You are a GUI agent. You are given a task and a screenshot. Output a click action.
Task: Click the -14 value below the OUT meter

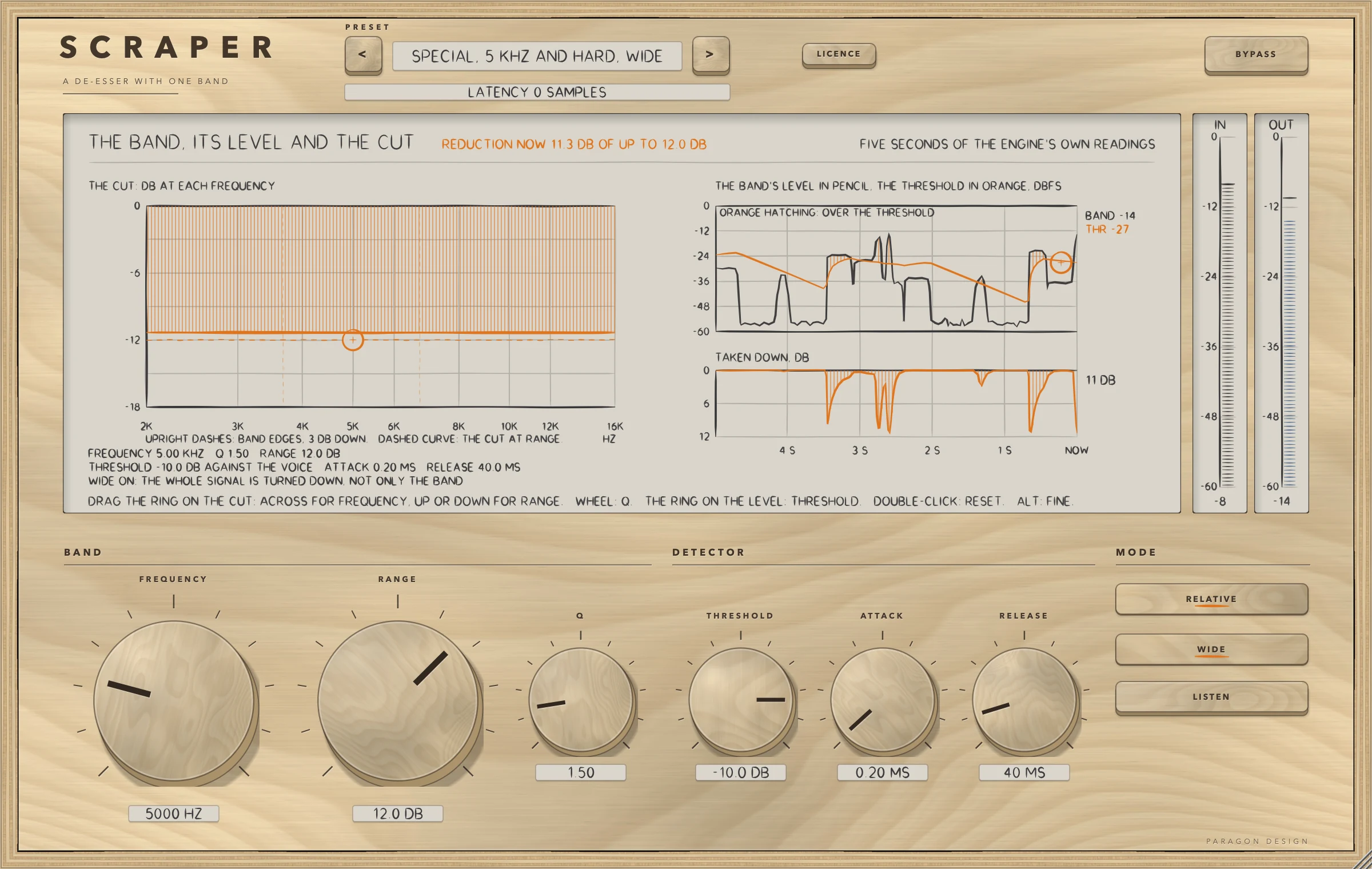(x=1282, y=501)
